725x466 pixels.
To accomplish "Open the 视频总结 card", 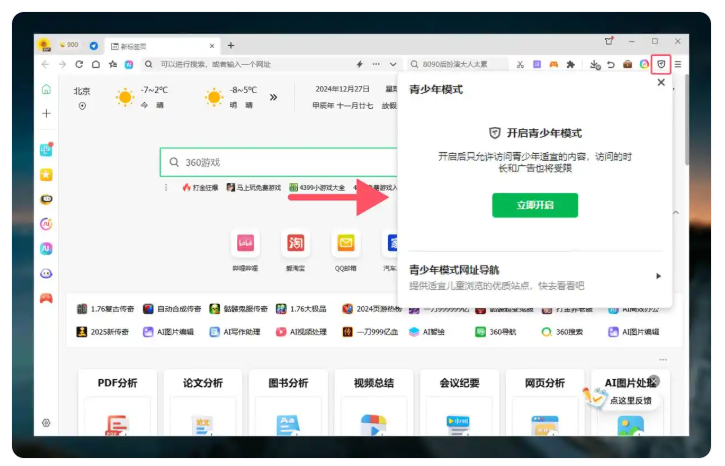I will 374,402.
